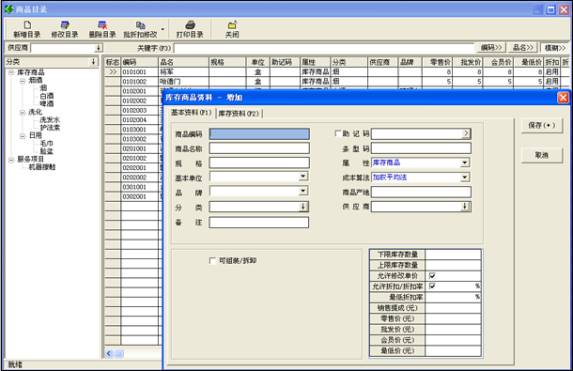
Task: Focus the 备注 input field
Action: [x=259, y=222]
